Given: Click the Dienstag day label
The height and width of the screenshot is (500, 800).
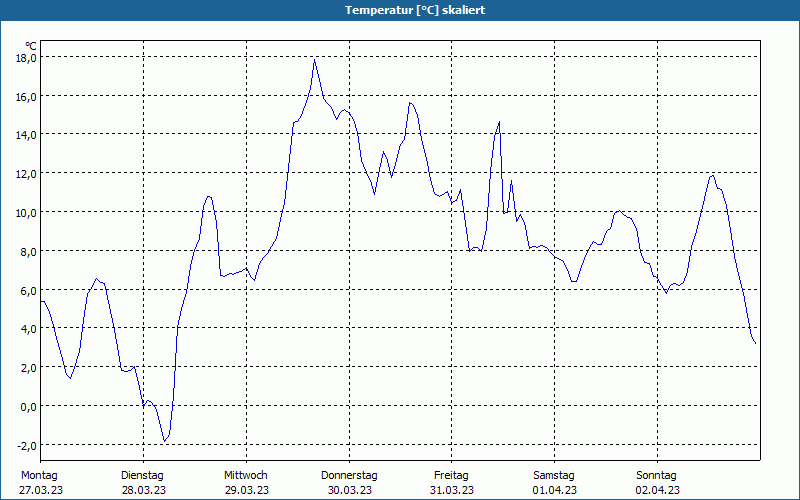Looking at the screenshot, I should [x=142, y=476].
